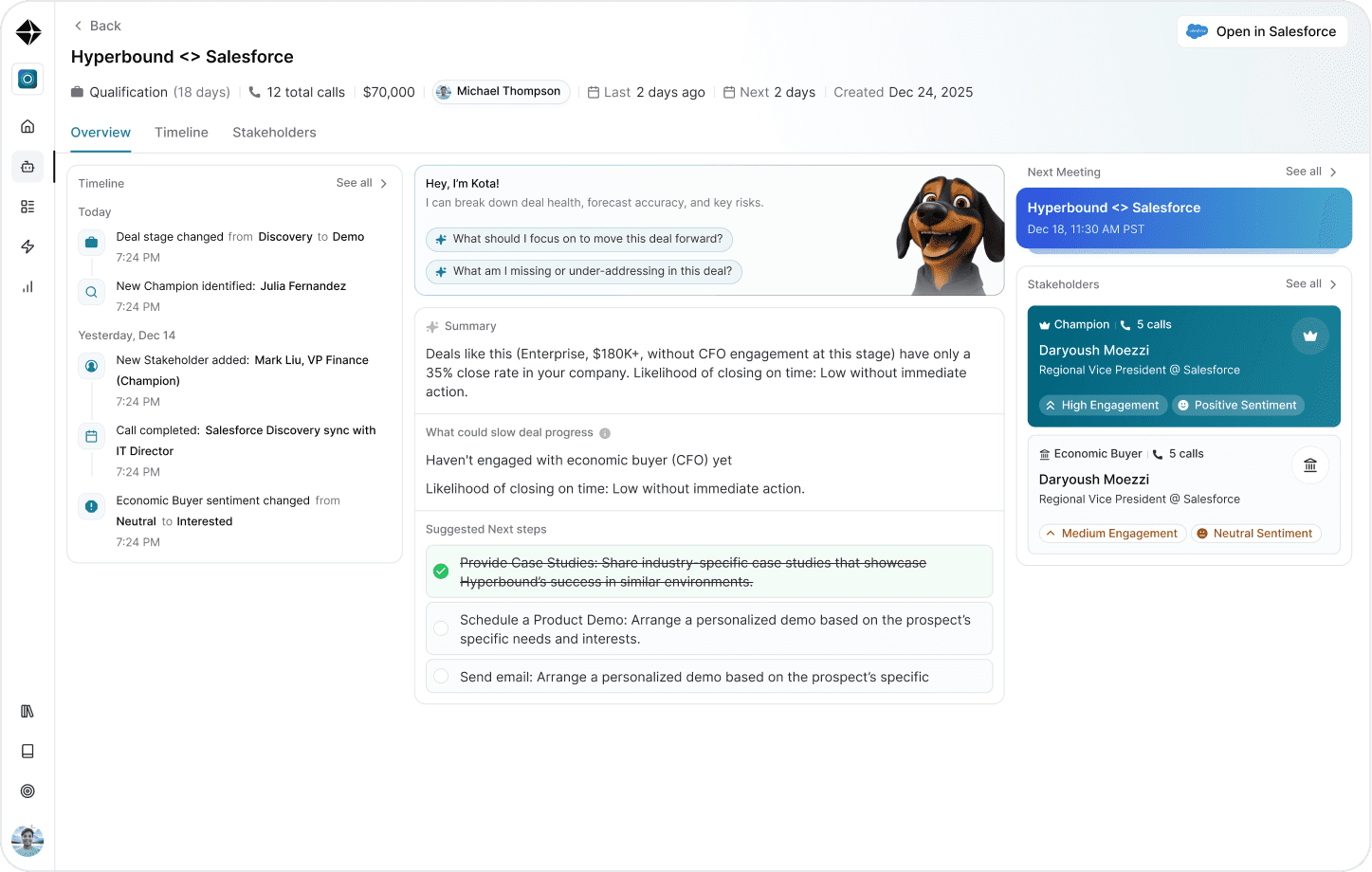The width and height of the screenshot is (1372, 872).
Task: Ask Kota what to focus on to move deal forward
Action: pos(579,239)
